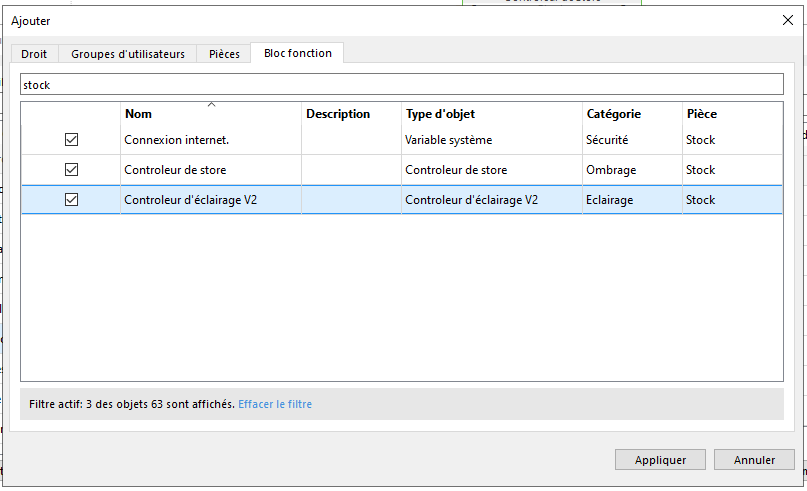Close the Ajouter dialog window
This screenshot has width=807, height=491.
[x=786, y=20]
